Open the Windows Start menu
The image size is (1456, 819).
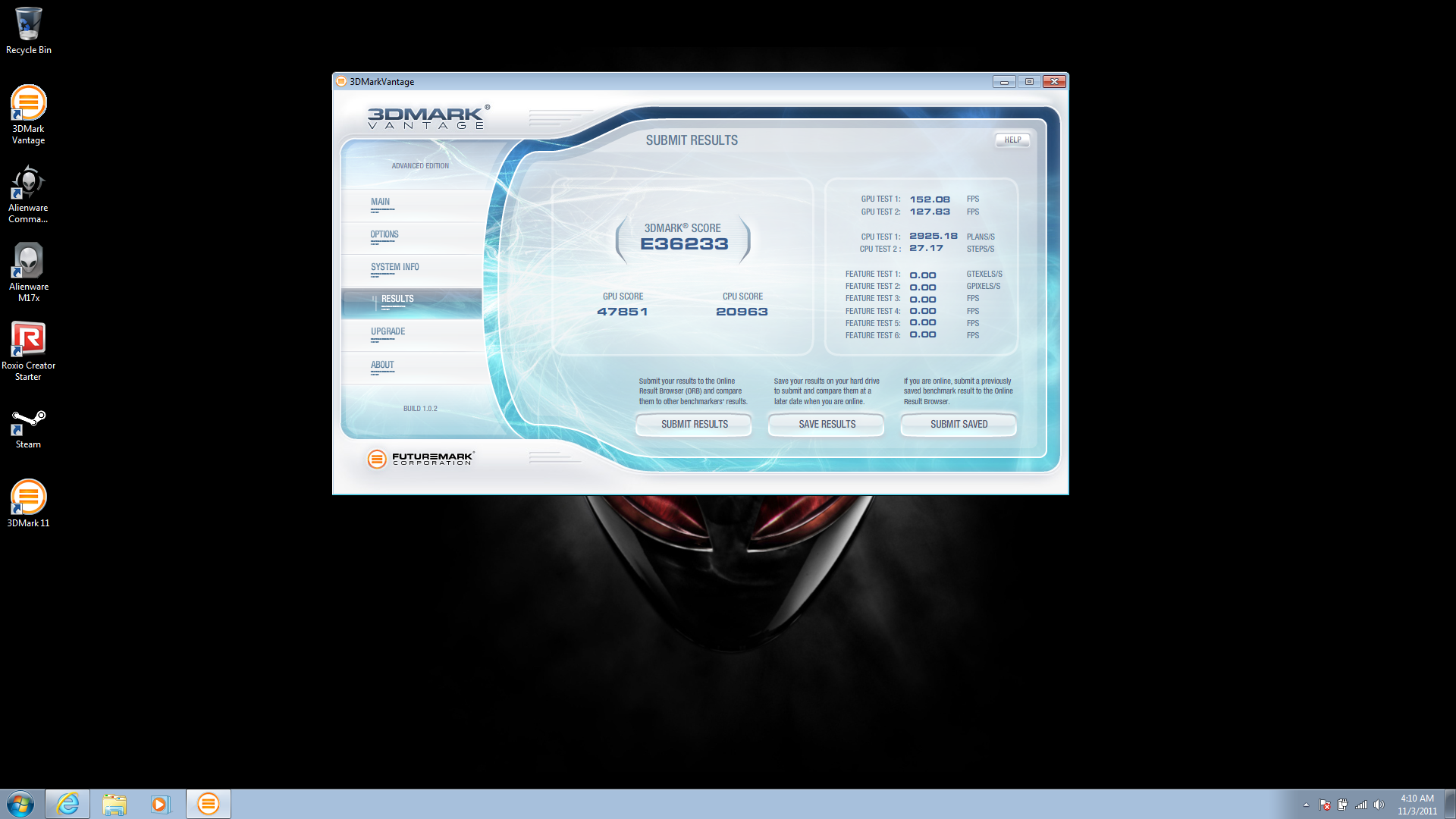tap(20, 804)
